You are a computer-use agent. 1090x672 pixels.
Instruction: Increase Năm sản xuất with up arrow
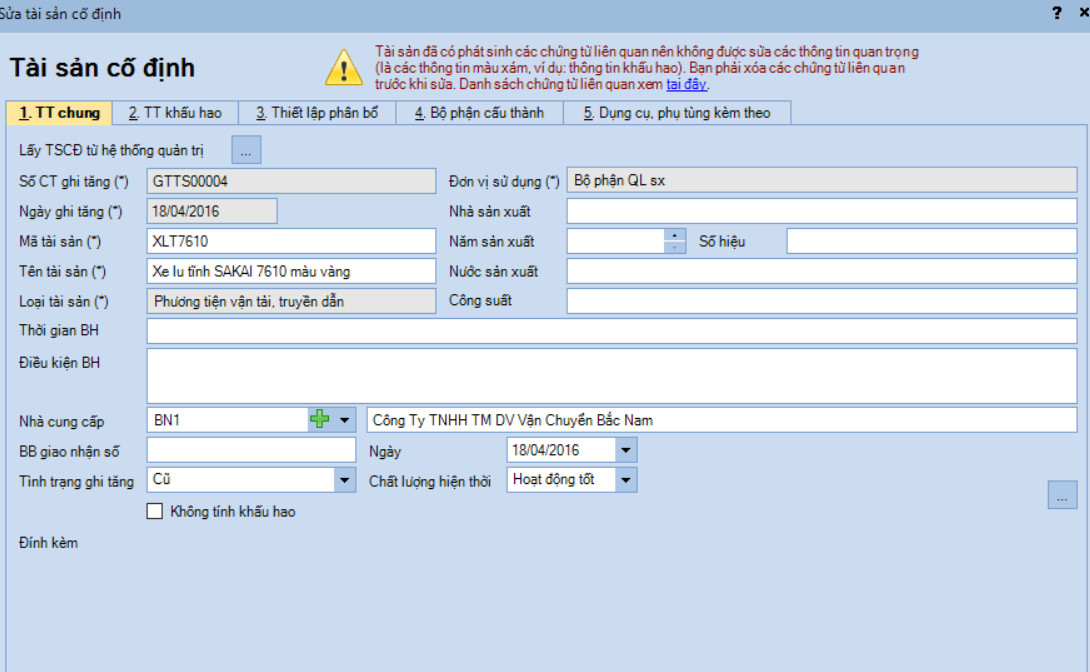point(674,235)
